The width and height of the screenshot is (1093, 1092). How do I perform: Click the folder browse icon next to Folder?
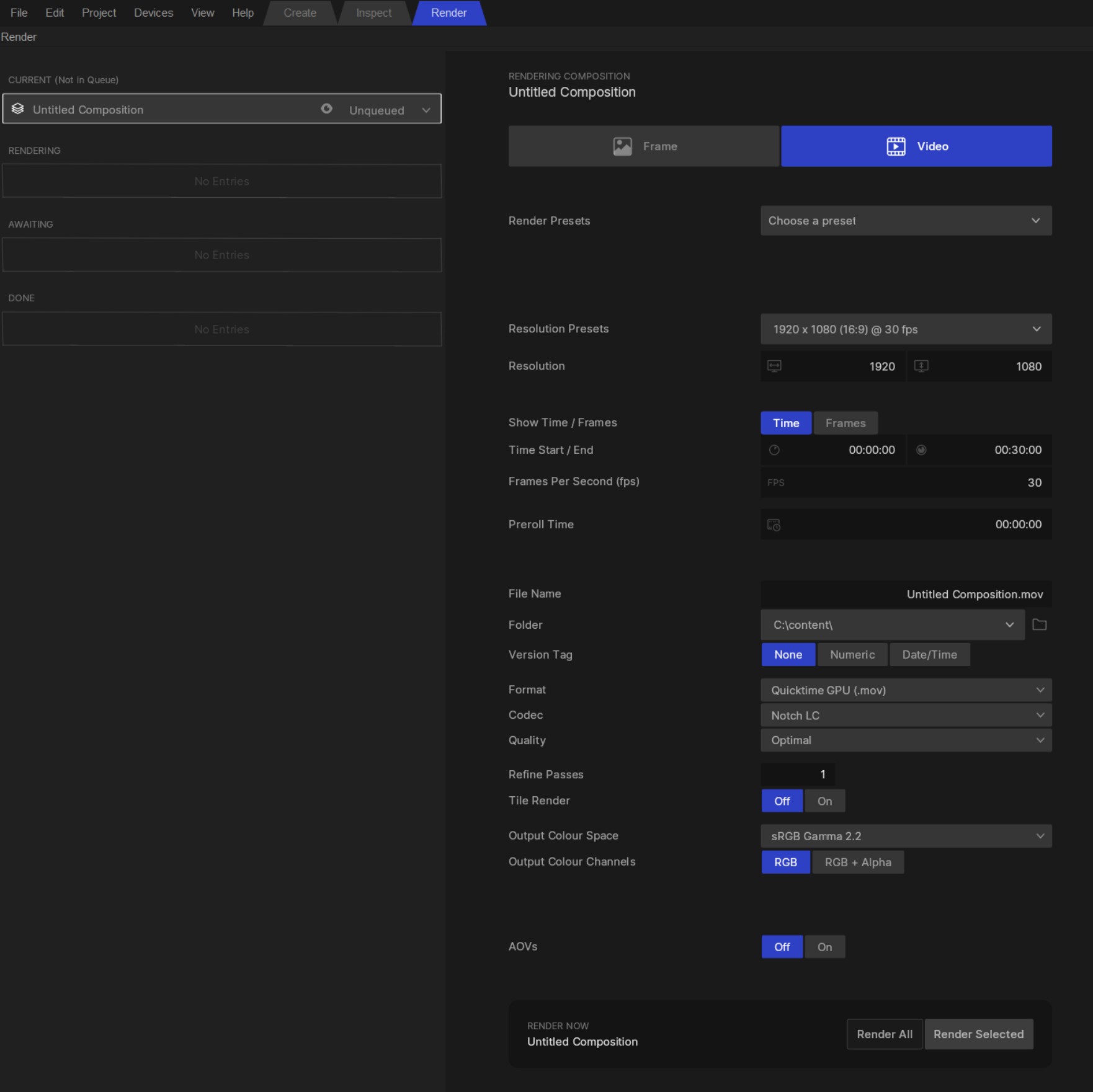pyautogui.click(x=1039, y=624)
